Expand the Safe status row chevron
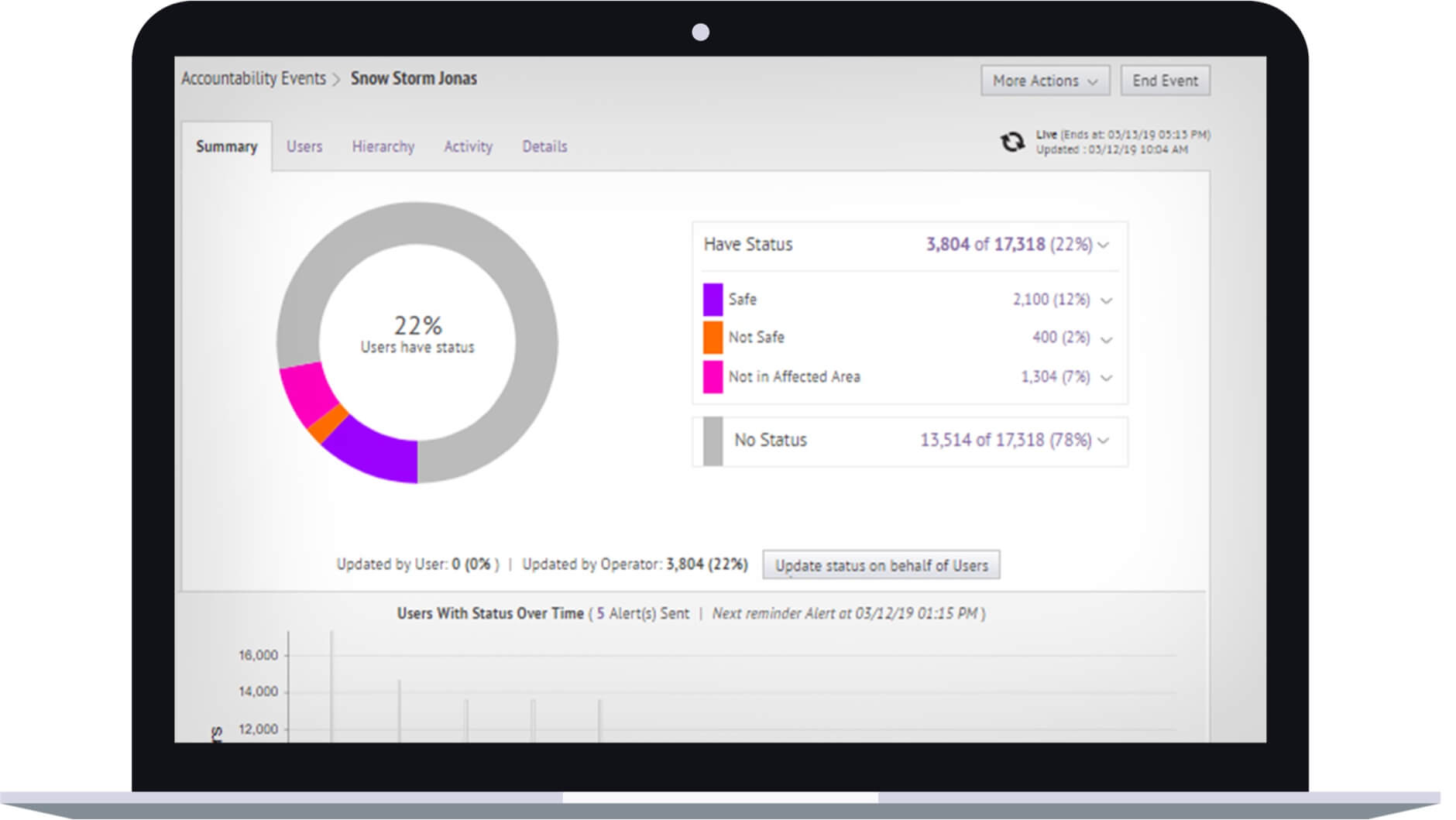Screen dimensions: 1456x820 1106,300
